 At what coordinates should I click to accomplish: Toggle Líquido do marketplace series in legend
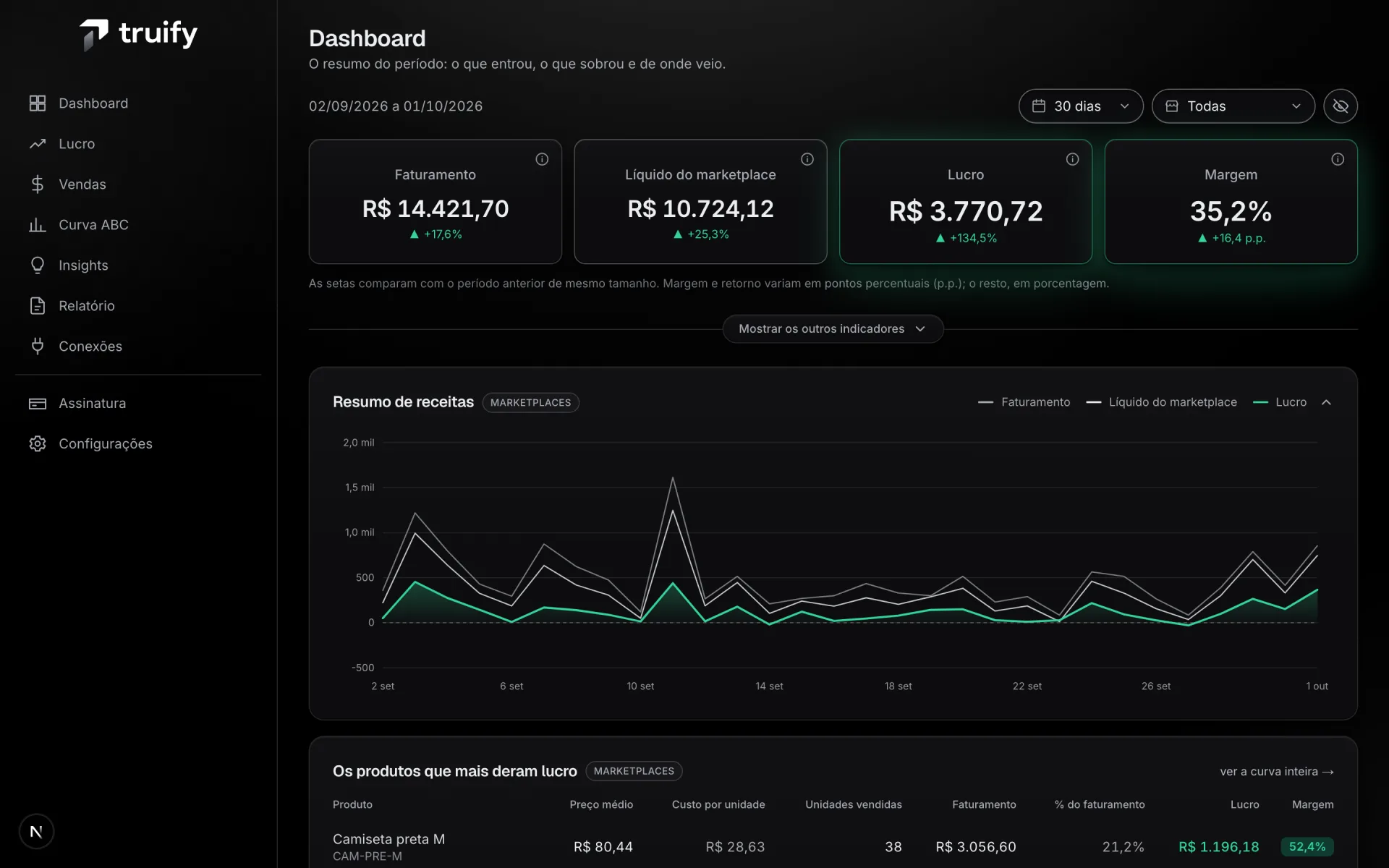click(1161, 402)
